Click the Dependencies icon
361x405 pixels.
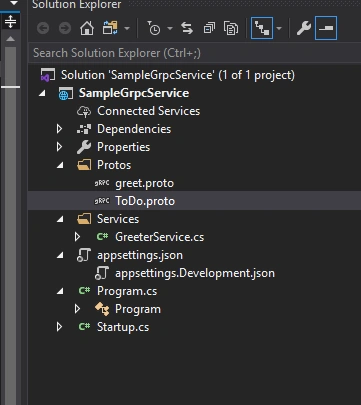(x=84, y=129)
